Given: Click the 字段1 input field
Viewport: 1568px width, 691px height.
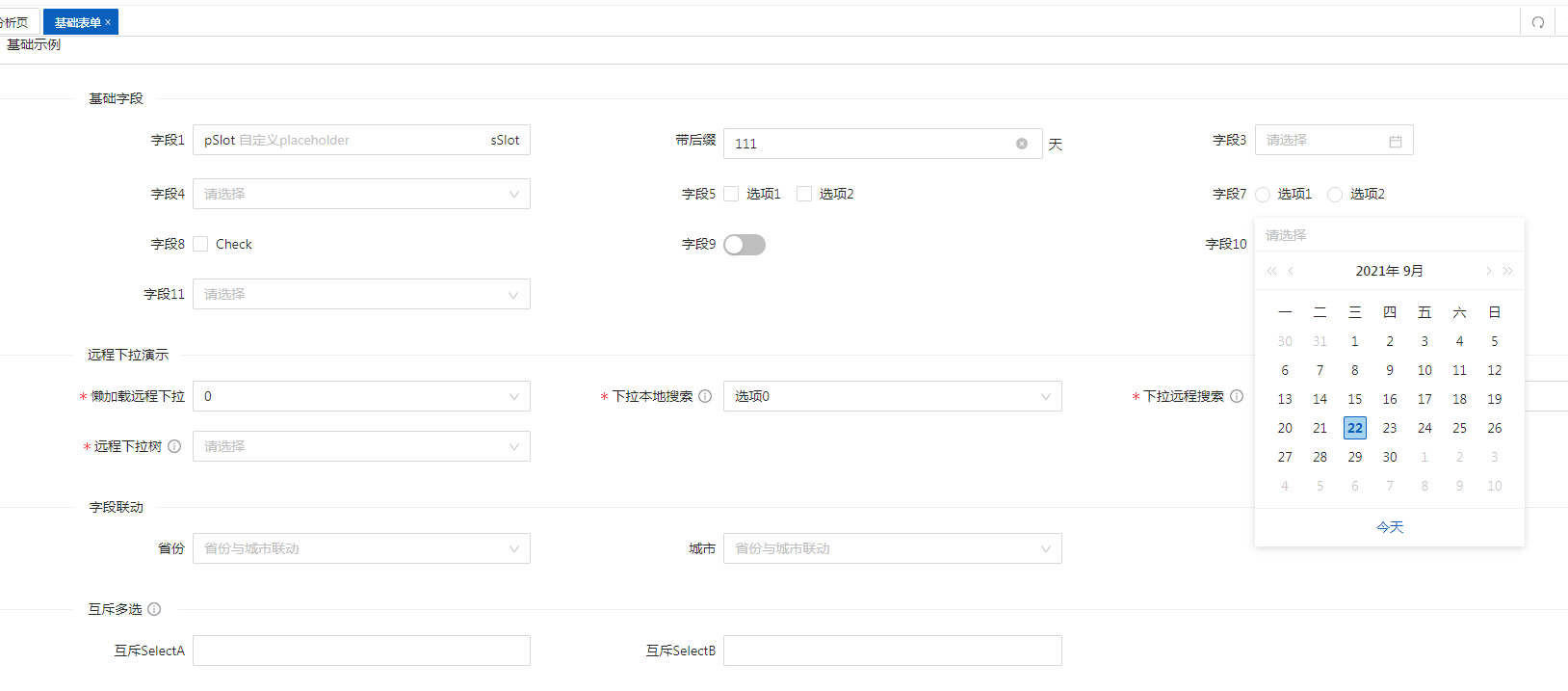Looking at the screenshot, I should coord(361,140).
